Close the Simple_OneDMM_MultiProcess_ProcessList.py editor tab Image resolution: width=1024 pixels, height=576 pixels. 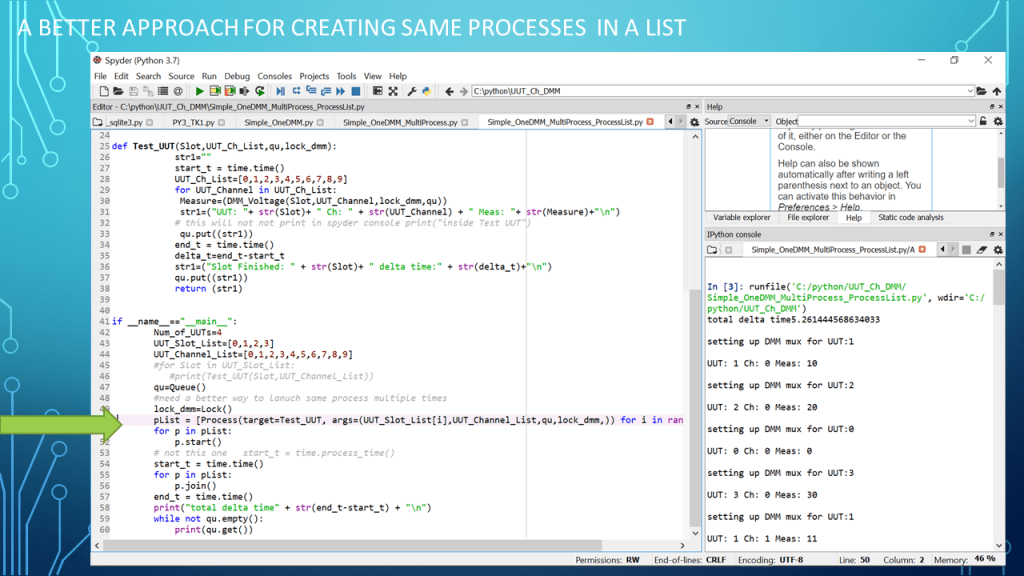[x=651, y=122]
